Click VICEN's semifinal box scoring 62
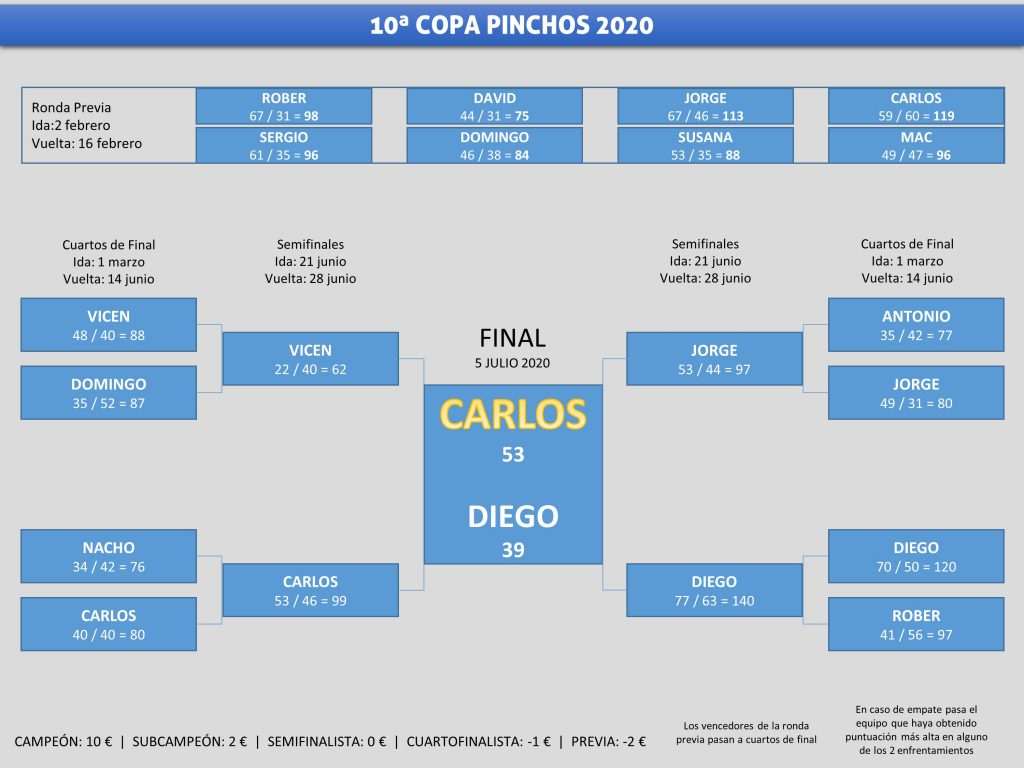This screenshot has width=1024, height=768. coord(310,359)
